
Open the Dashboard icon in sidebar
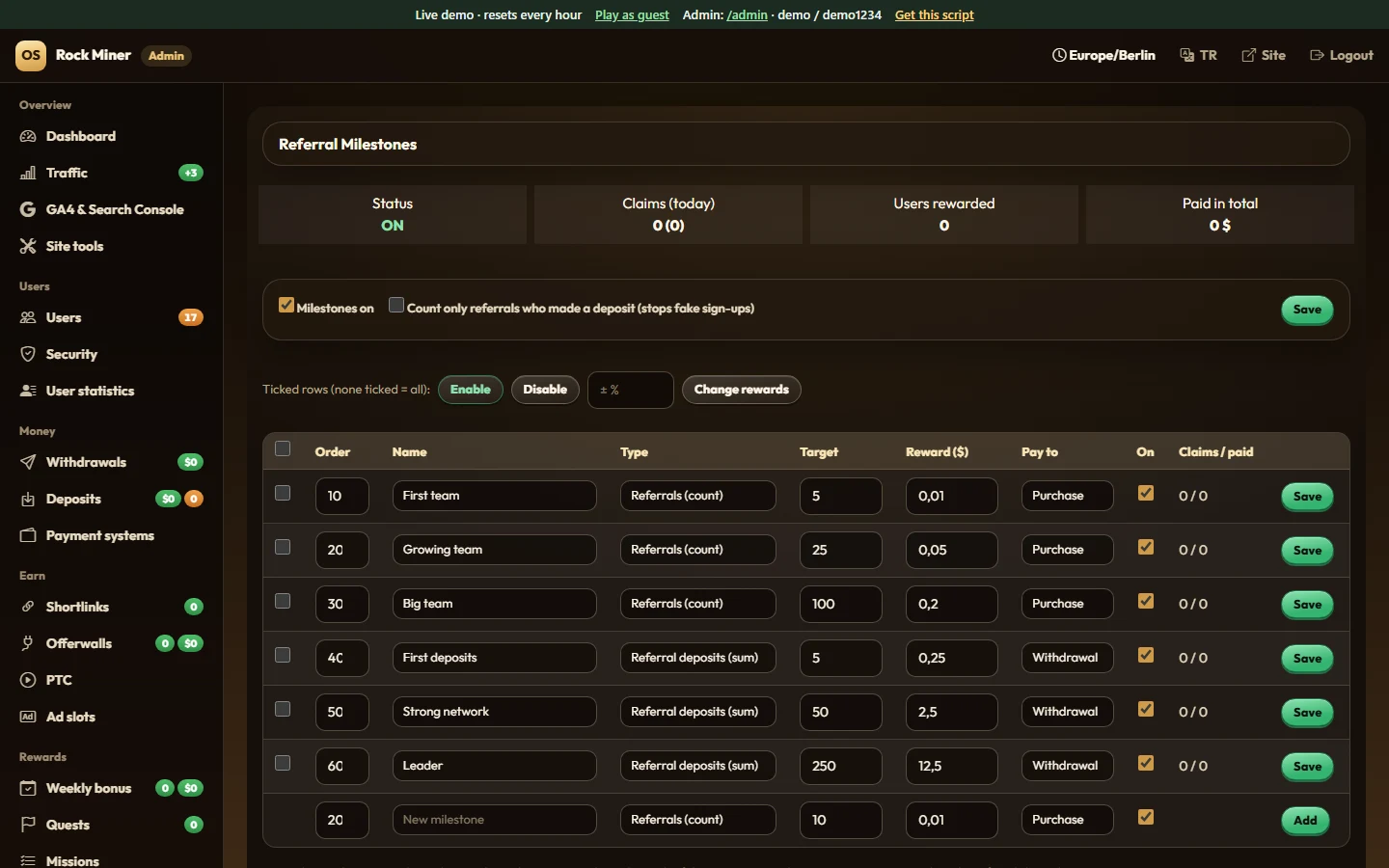28,136
